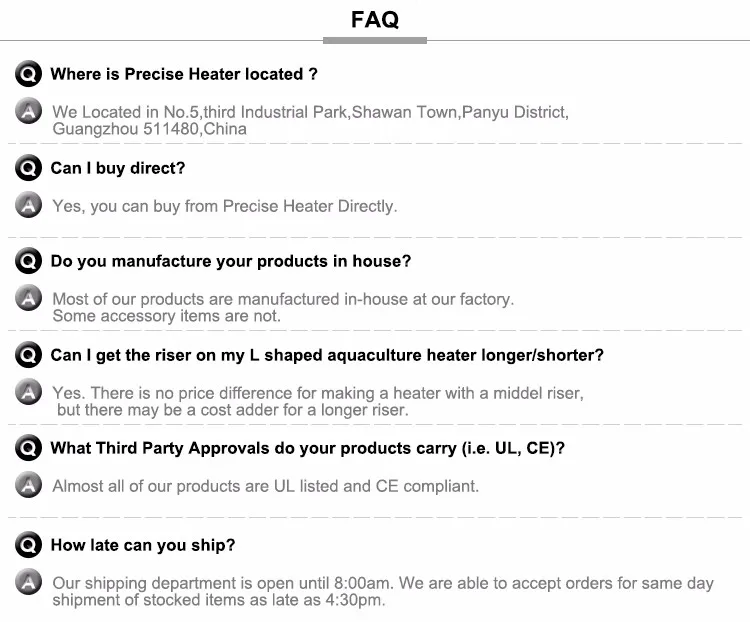Click the Q icon beside location question
The width and height of the screenshot is (750, 622).
[28, 74]
